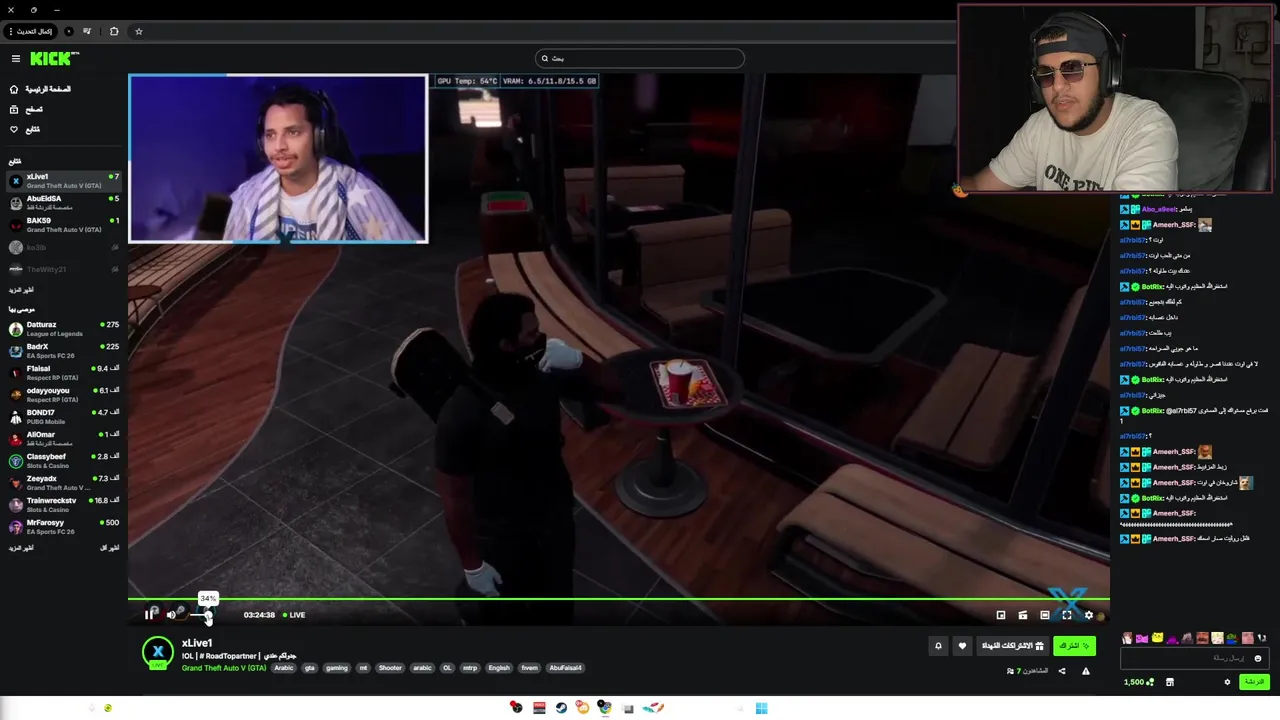
Task: Mute the stream volume speaker icon
Action: coord(171,615)
